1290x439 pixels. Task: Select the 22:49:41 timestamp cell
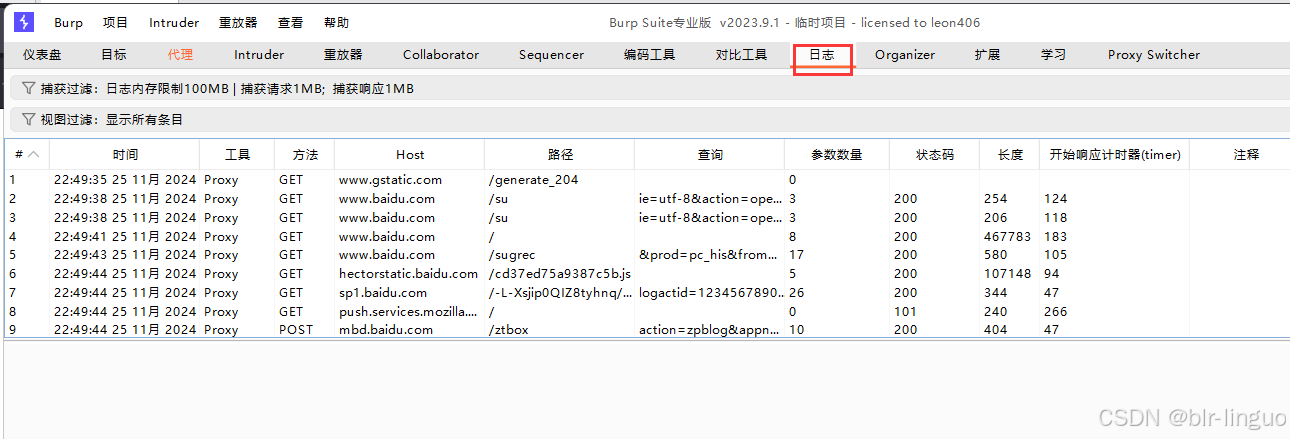click(x=125, y=237)
